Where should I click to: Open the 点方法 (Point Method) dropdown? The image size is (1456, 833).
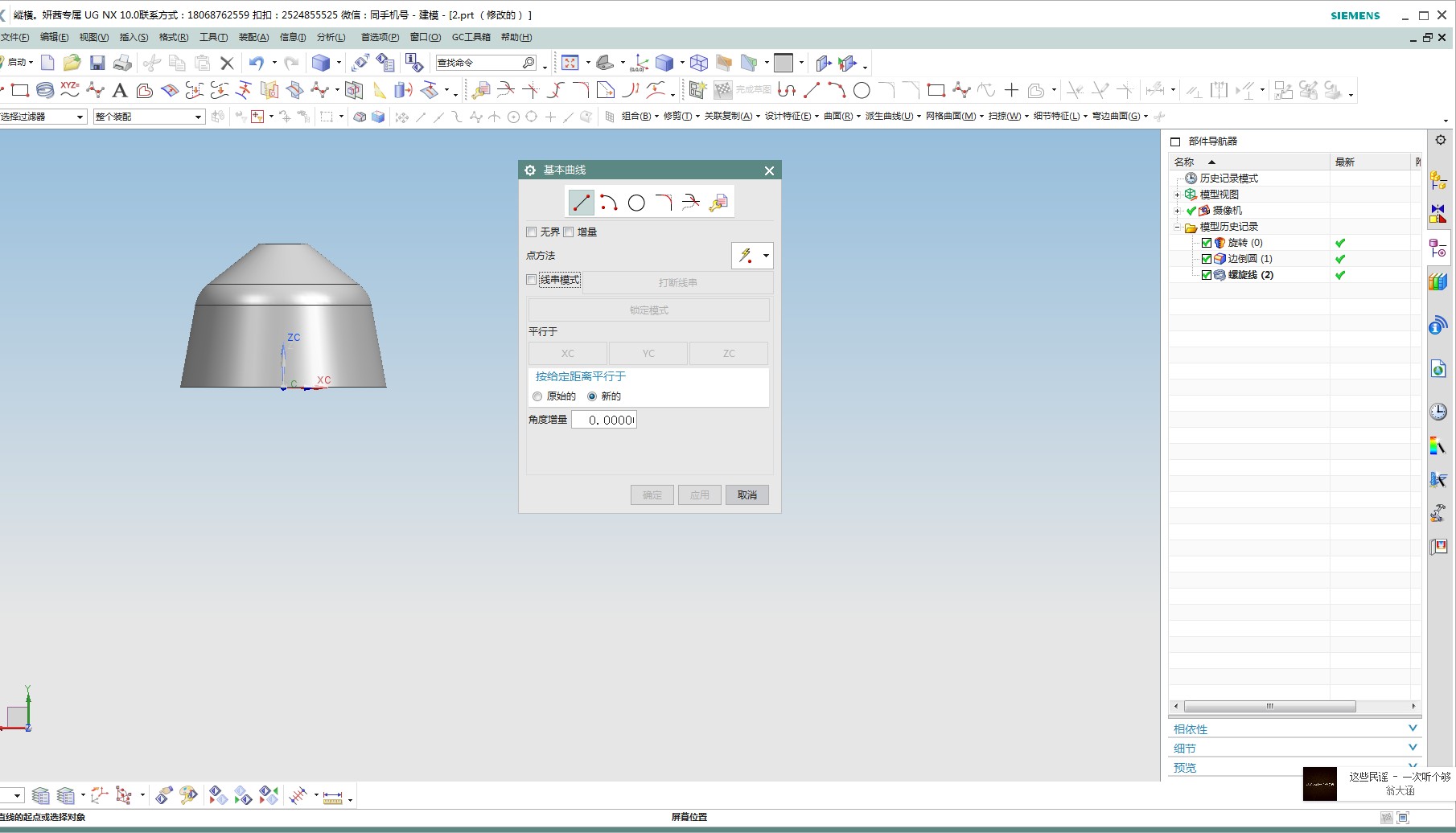[752, 256]
